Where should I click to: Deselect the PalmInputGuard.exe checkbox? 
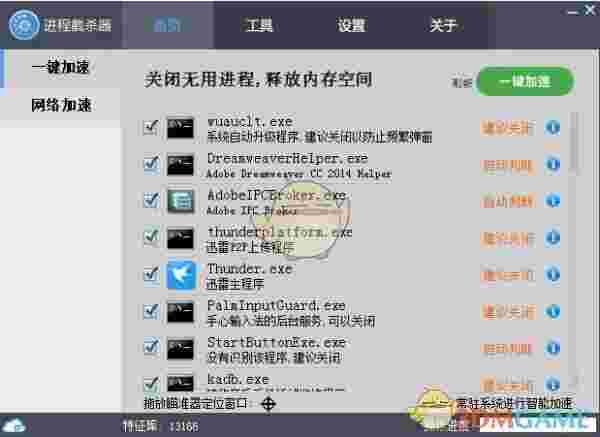(x=151, y=311)
